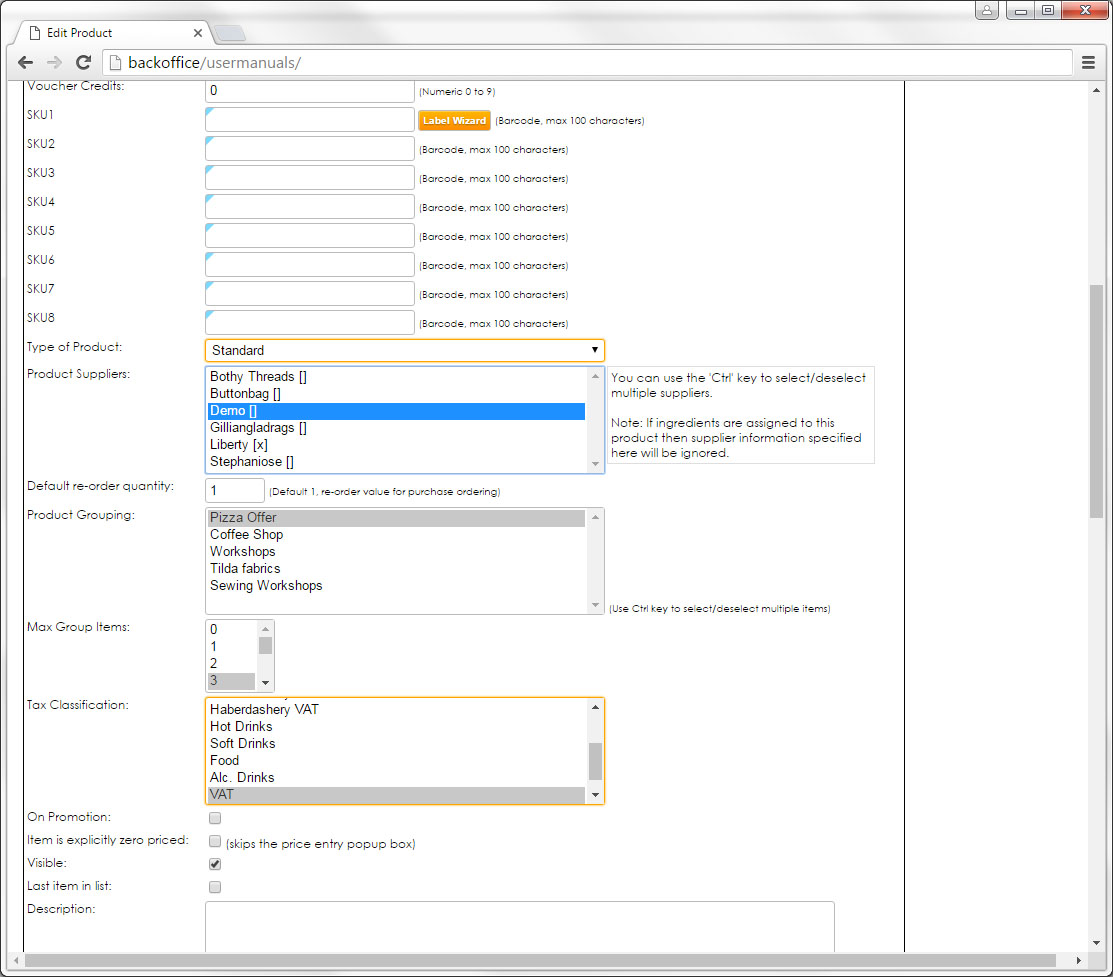Screen dimensions: 1113x977
Task: Focus the SKU7 barcode field
Action: [x=309, y=294]
